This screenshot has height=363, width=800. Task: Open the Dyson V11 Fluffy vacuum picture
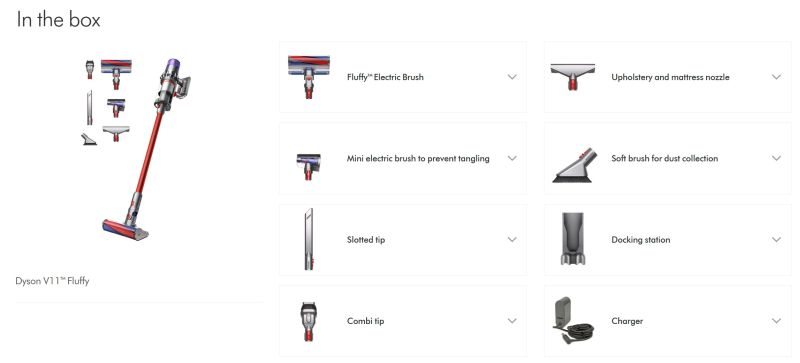[x=136, y=149]
